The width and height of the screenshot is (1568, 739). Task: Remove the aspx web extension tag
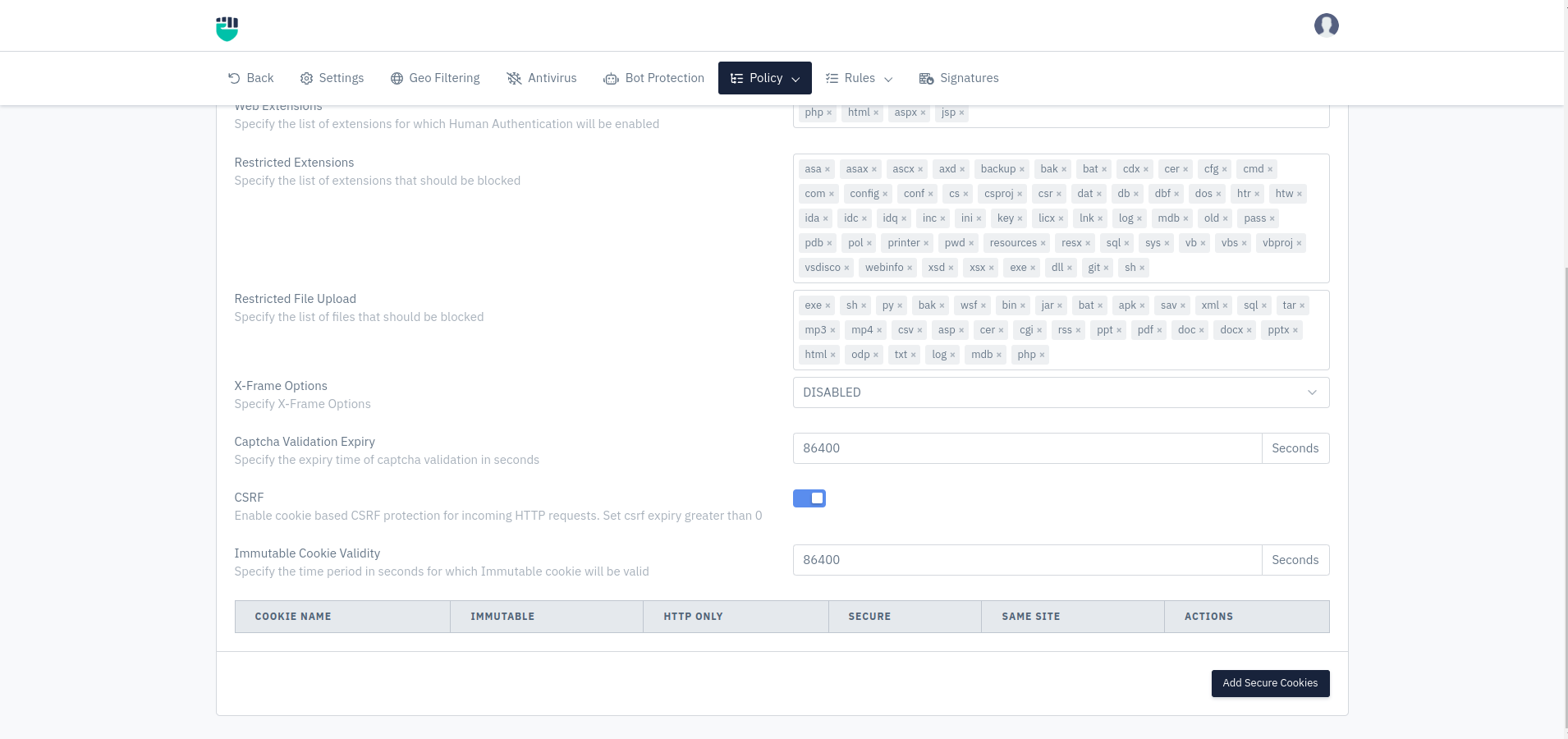pyautogui.click(x=923, y=112)
